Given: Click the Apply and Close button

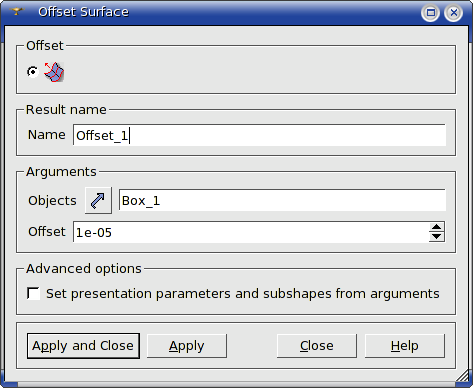Looking at the screenshot, I should 83,346.
